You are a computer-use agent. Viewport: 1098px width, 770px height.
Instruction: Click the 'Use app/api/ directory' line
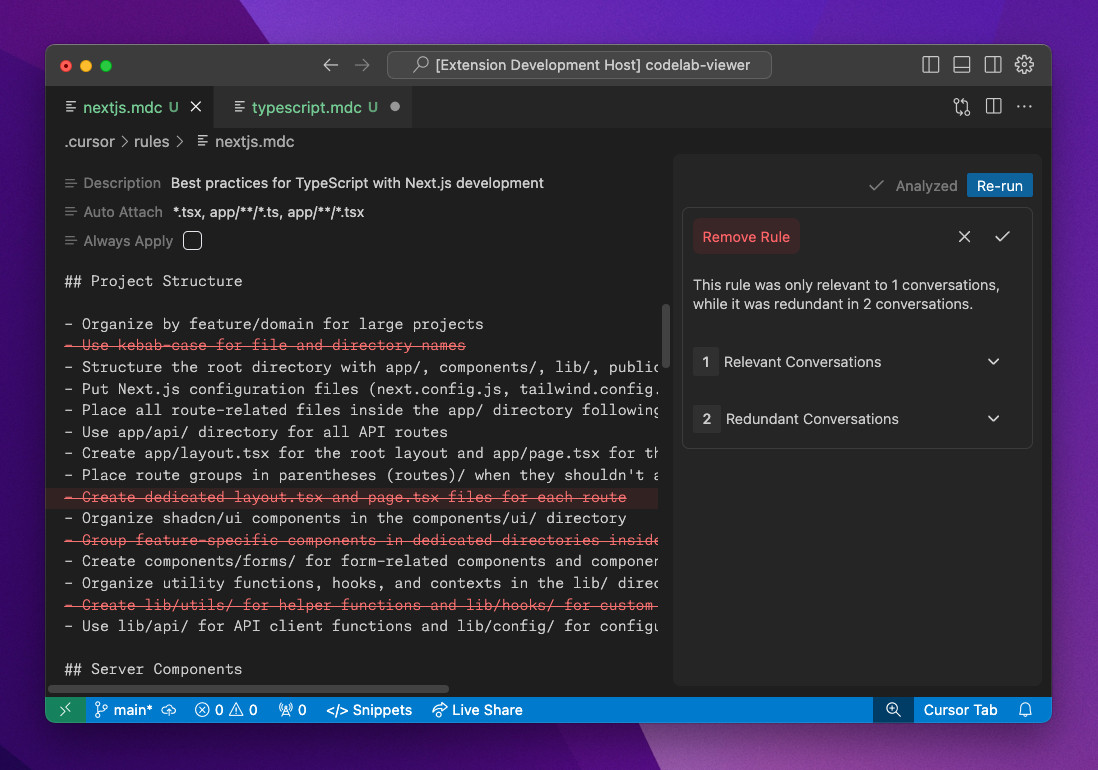coord(256,432)
